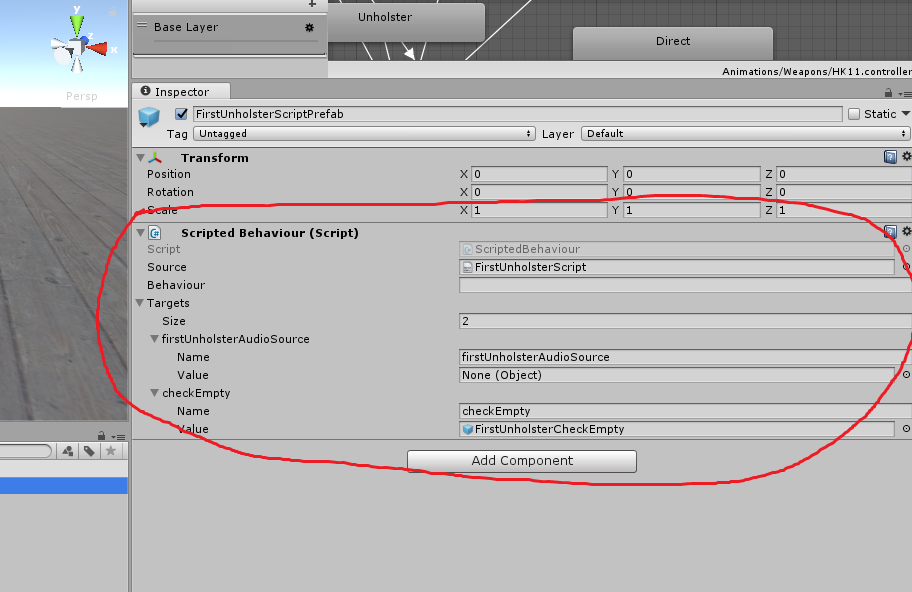Collapse the firstUnholsterAudioSource foldout
The image size is (912, 592).
(154, 339)
